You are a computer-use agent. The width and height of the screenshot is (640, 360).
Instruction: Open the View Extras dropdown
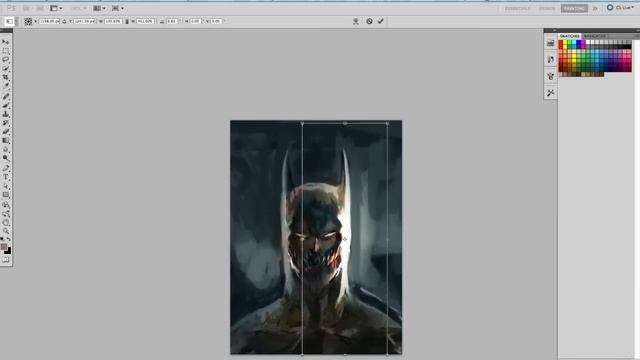point(56,8)
